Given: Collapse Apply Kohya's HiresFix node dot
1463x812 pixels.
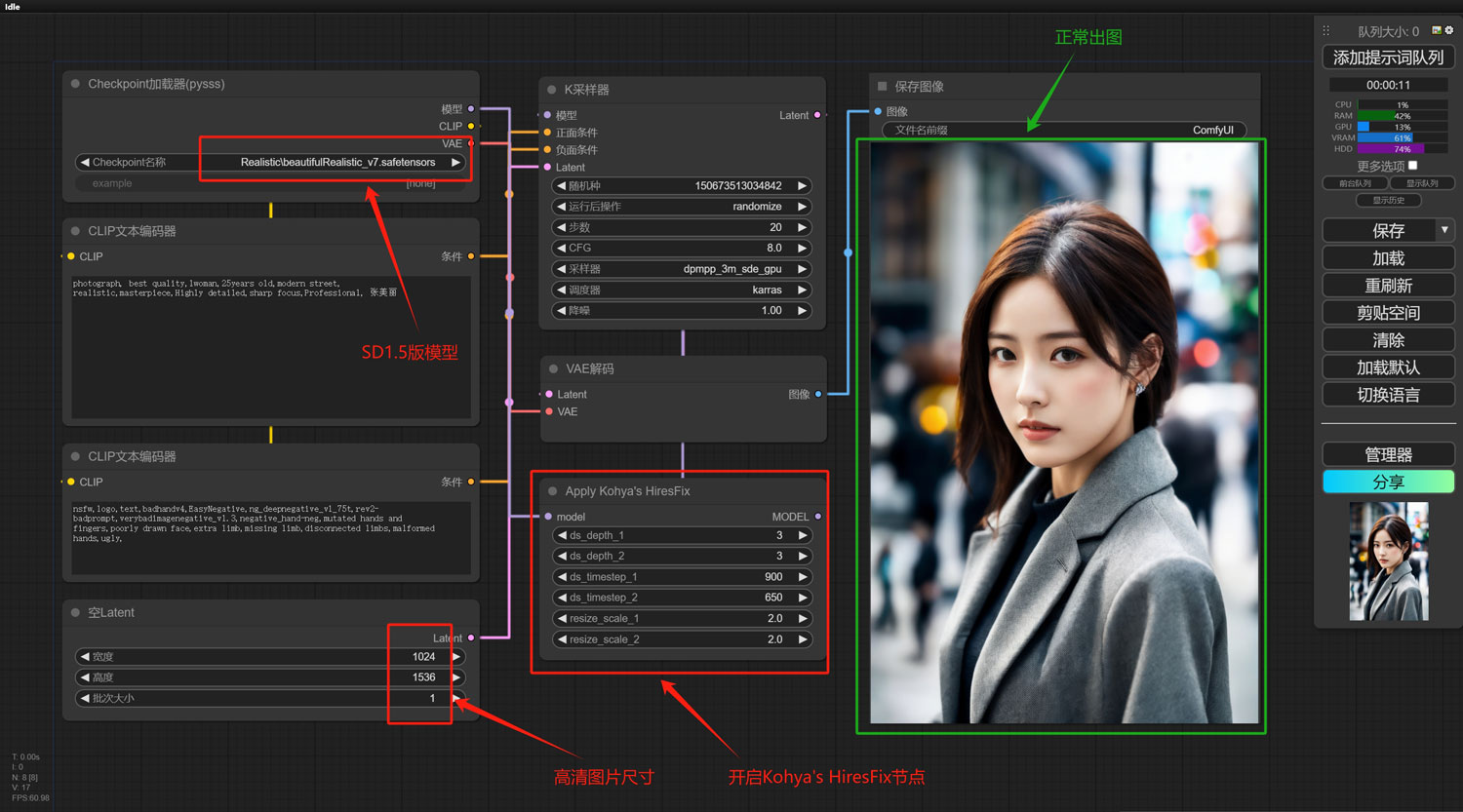Looking at the screenshot, I should pos(553,491).
